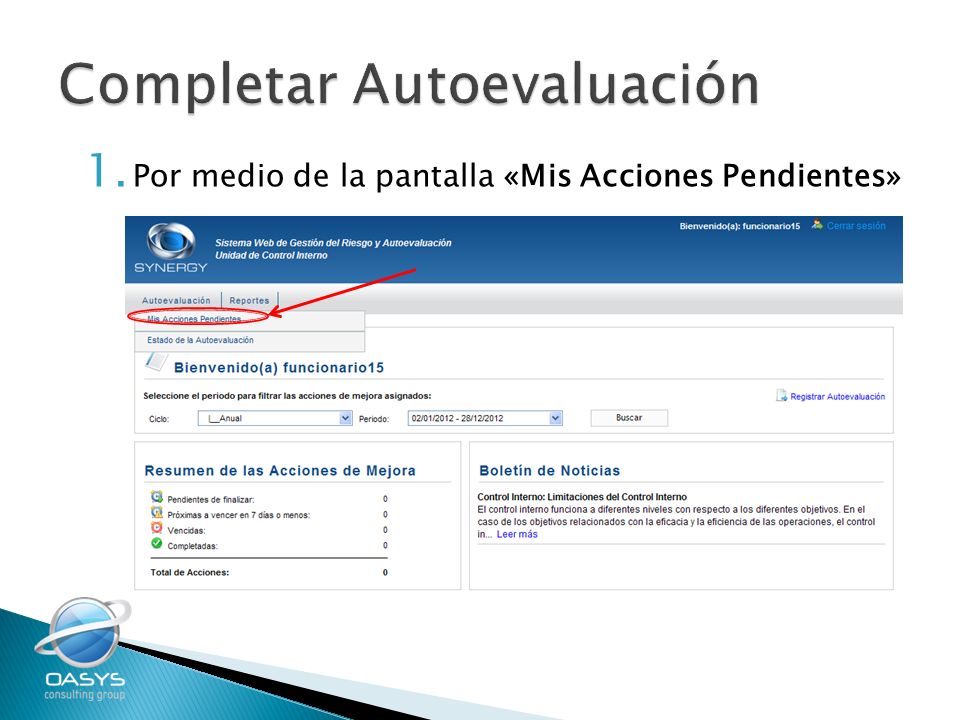The image size is (960, 720).
Task: Select Estado de la Autoevaluación menu entry
Action: coord(200,340)
